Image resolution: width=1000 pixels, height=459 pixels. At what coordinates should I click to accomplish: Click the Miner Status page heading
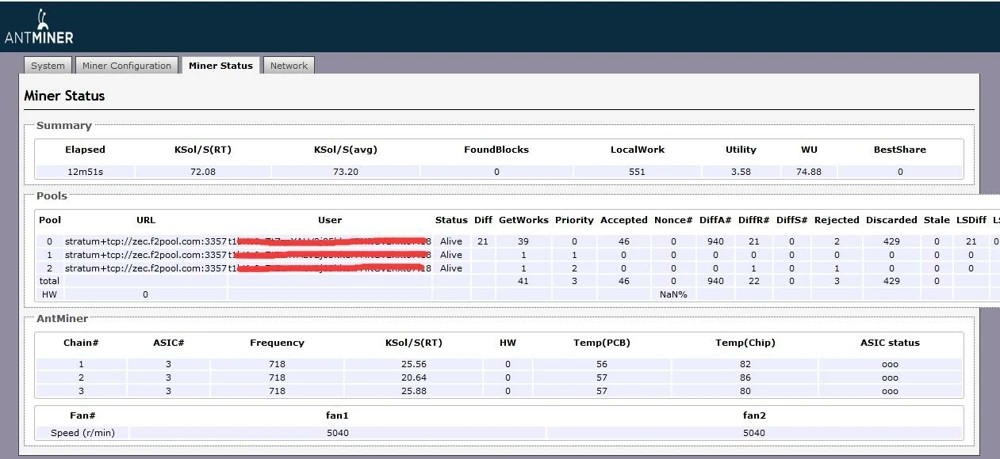(64, 96)
